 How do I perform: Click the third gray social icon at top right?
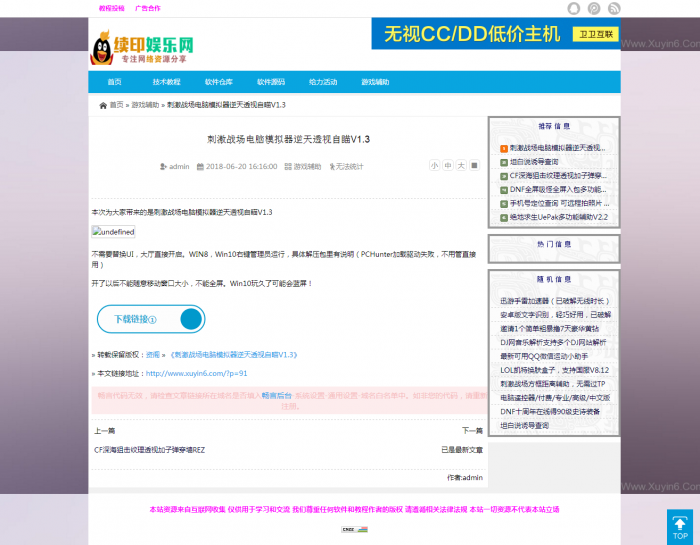pos(613,8)
